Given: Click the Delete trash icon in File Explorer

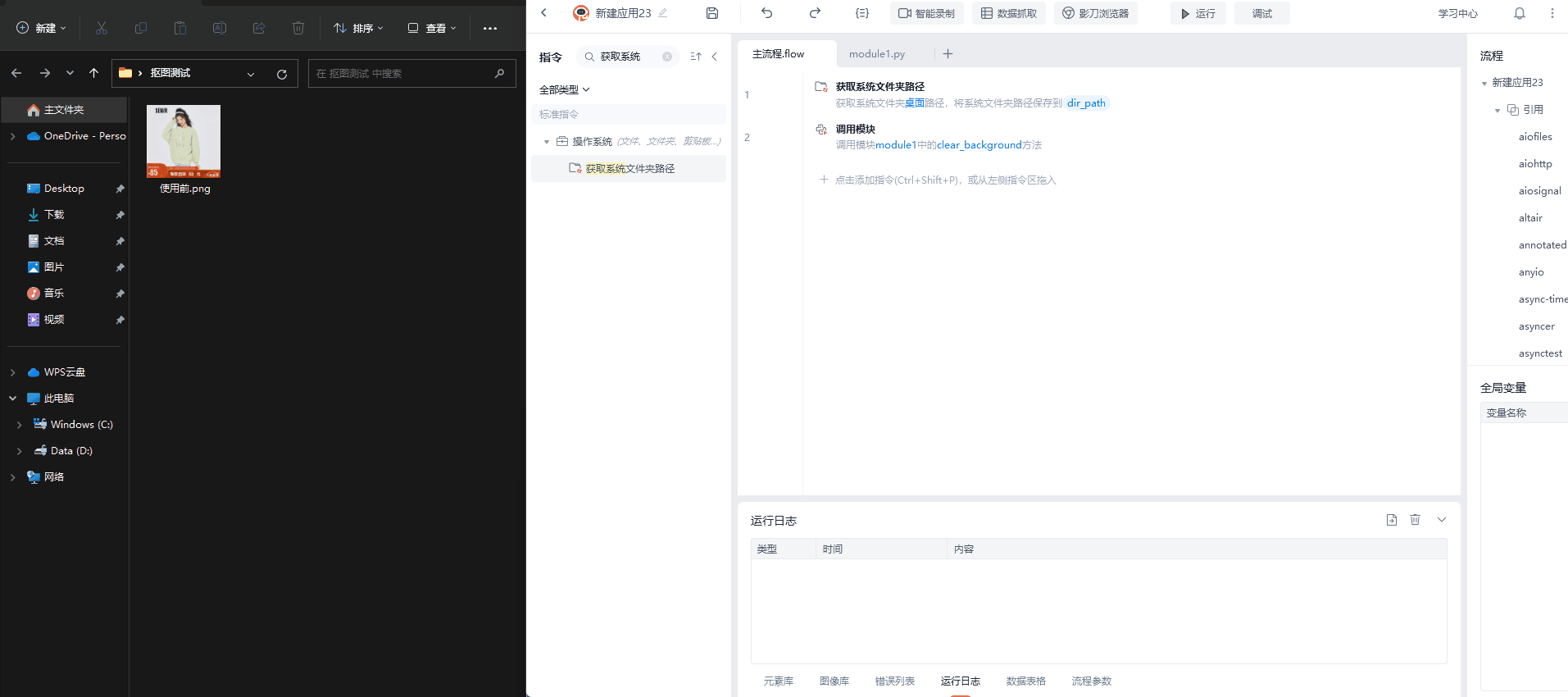Looking at the screenshot, I should (298, 28).
